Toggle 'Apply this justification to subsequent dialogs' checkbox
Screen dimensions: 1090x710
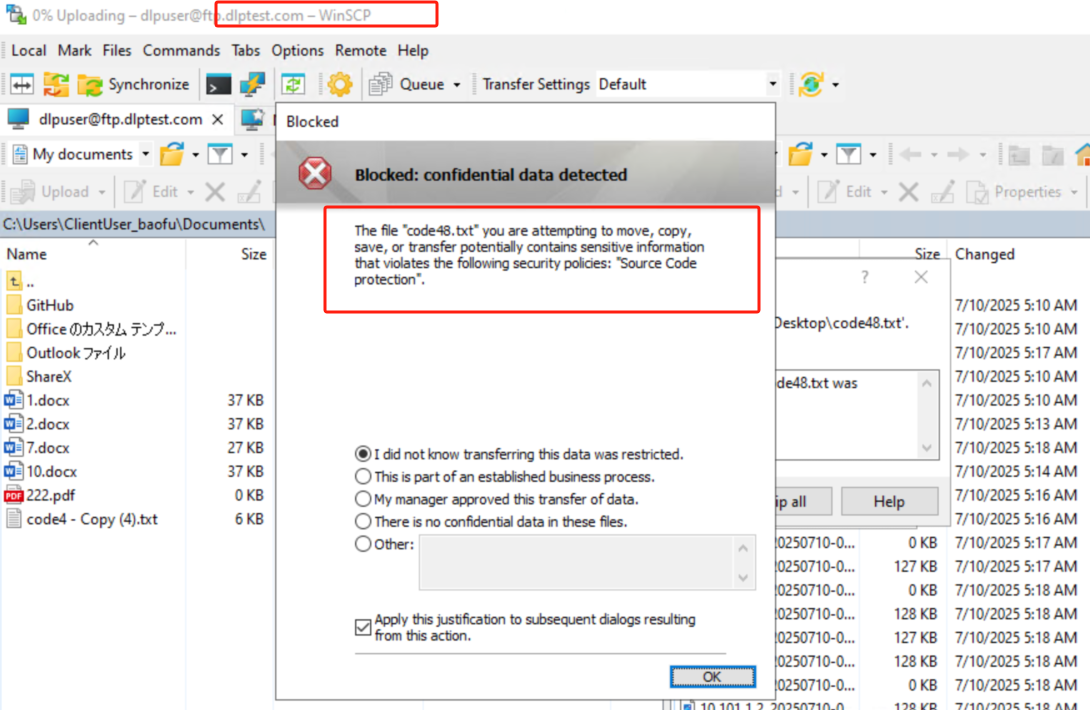[363, 627]
